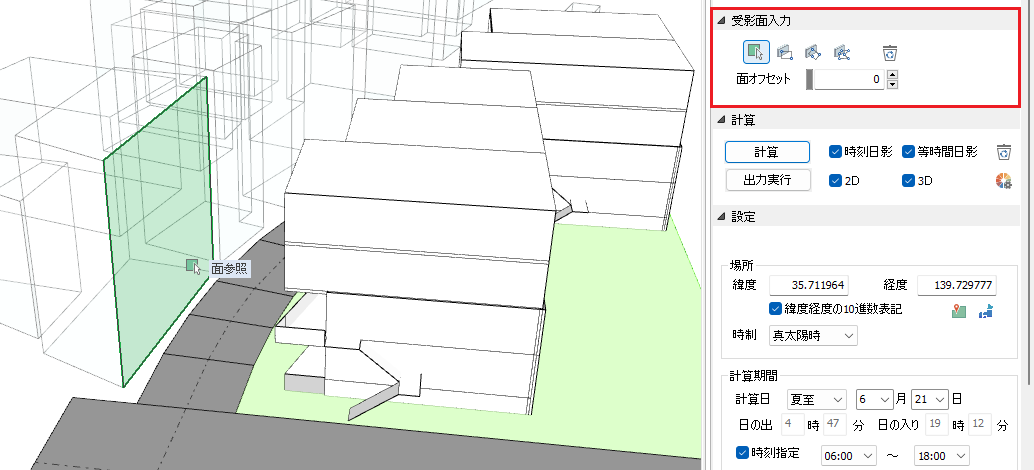Click the map pin location icon

(x=959, y=311)
